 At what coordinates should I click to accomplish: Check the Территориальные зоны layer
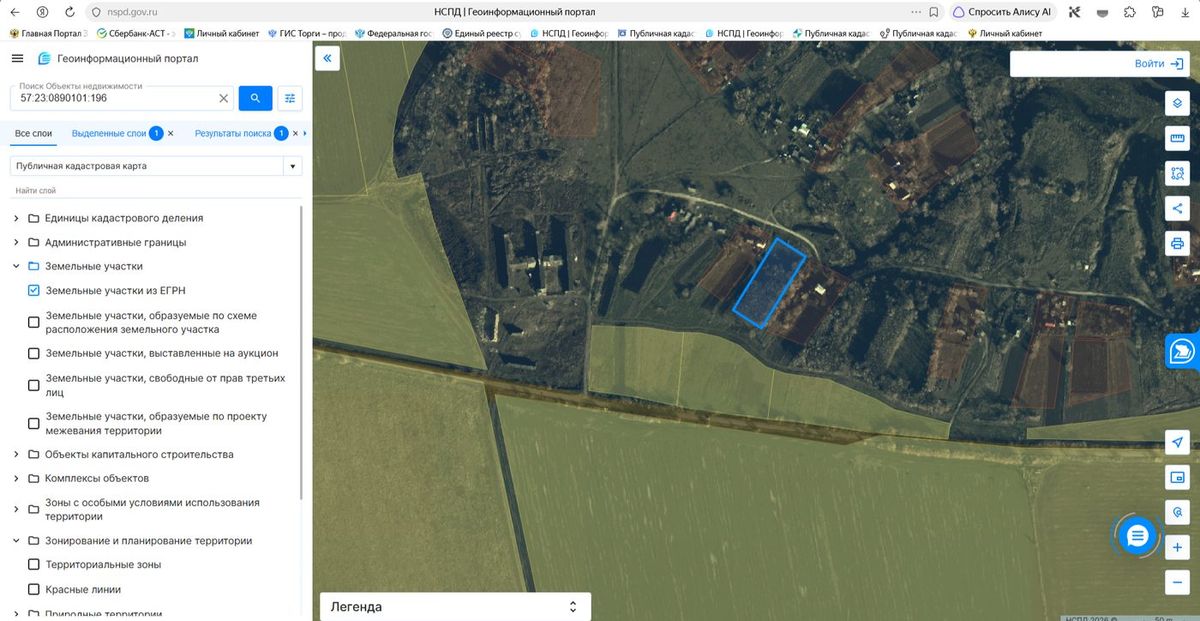click(x=34, y=565)
